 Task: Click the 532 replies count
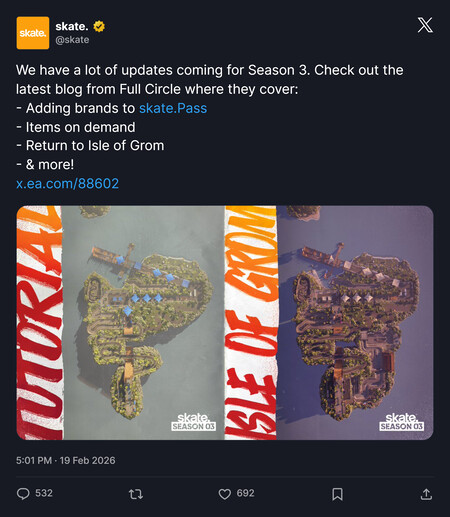coord(44,493)
